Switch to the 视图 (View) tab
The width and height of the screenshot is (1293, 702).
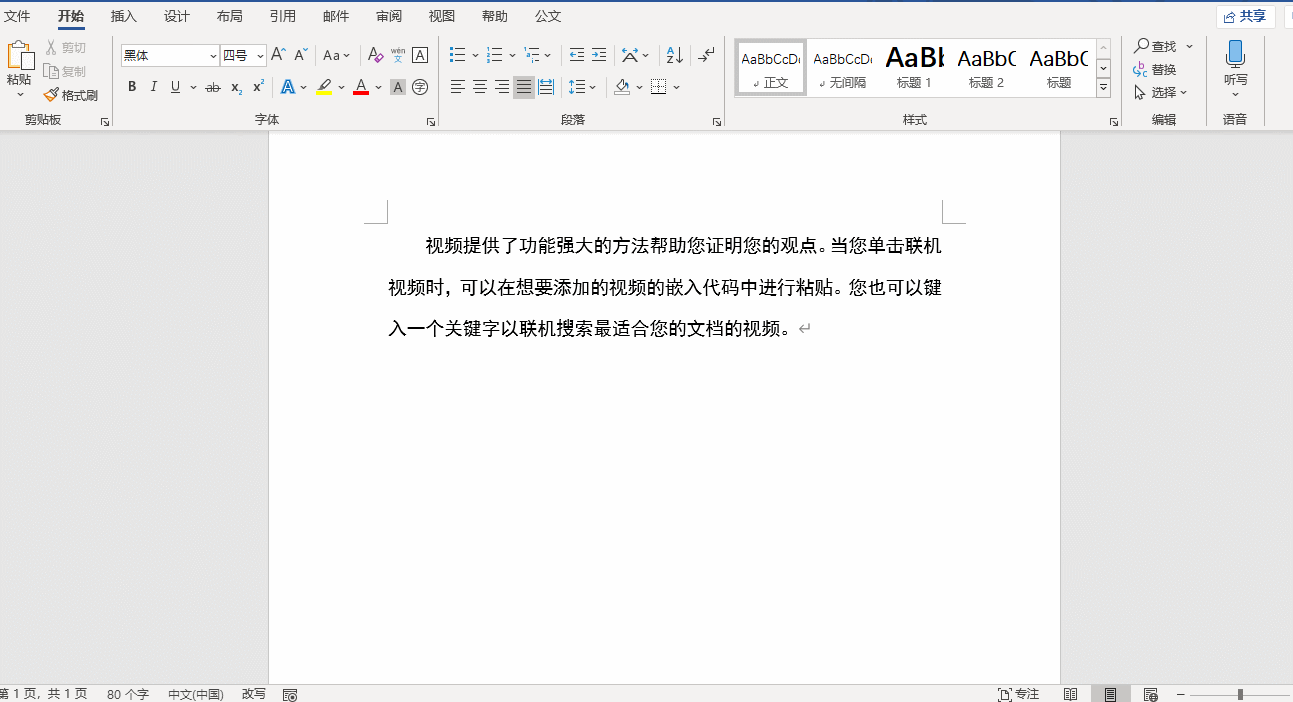[x=442, y=16]
